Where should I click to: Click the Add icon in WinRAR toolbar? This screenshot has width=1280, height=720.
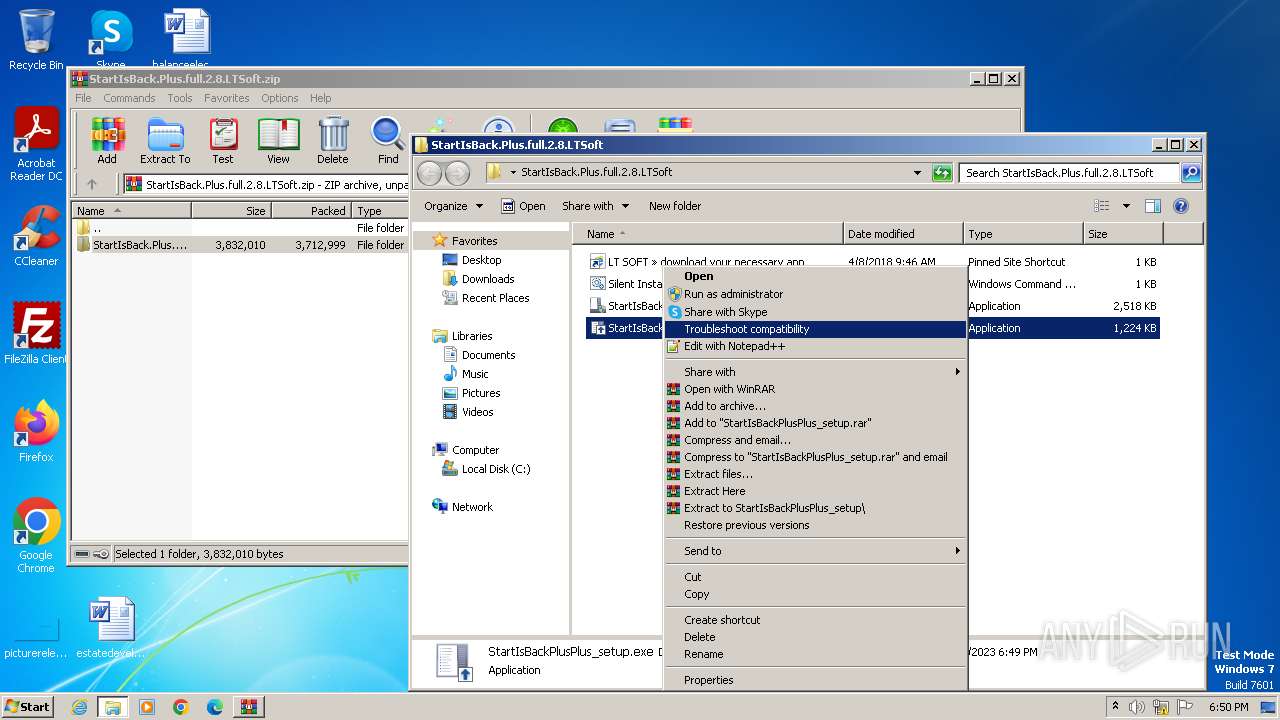click(x=107, y=140)
